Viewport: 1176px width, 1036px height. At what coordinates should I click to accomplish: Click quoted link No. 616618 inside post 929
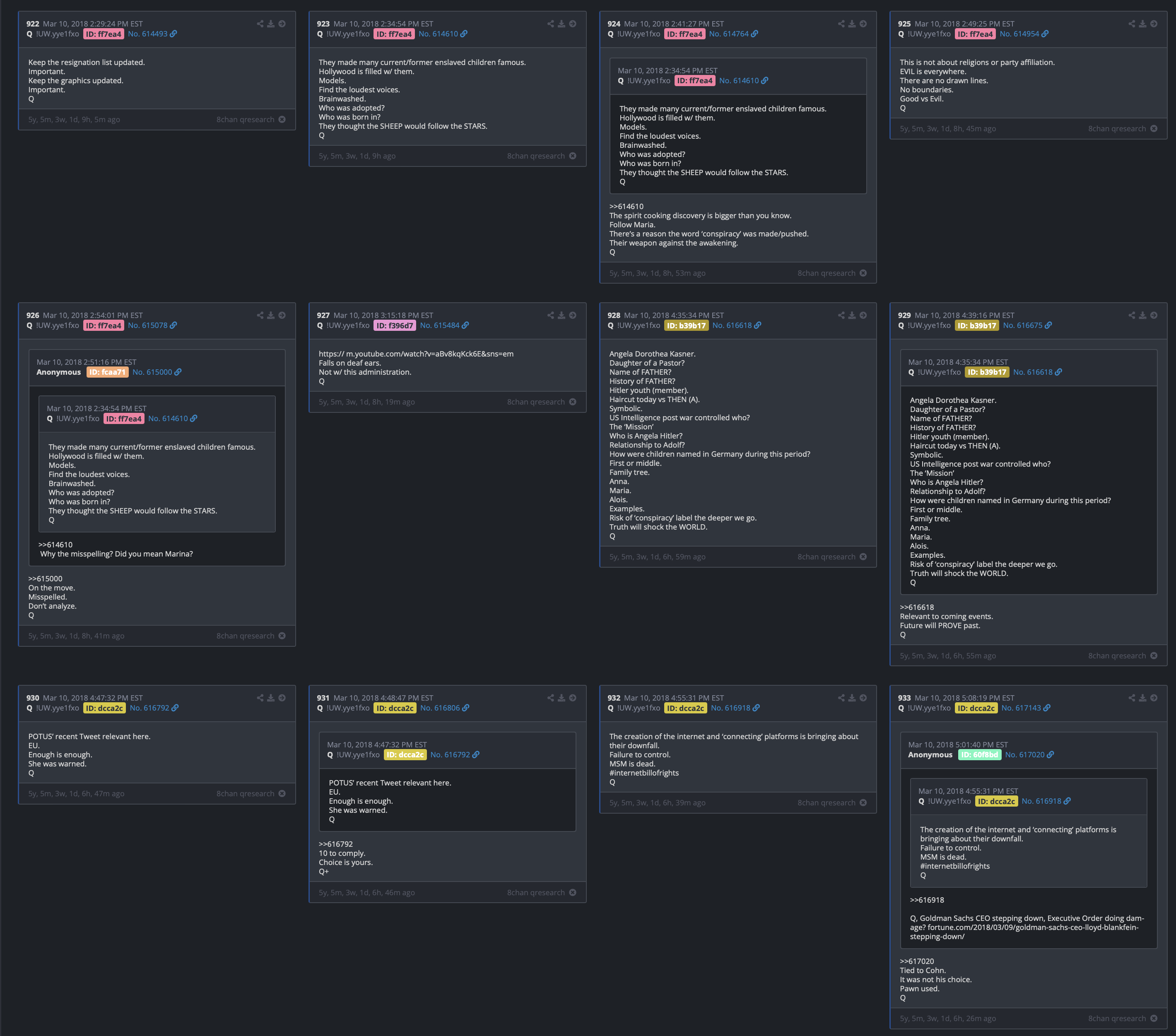coord(1037,372)
